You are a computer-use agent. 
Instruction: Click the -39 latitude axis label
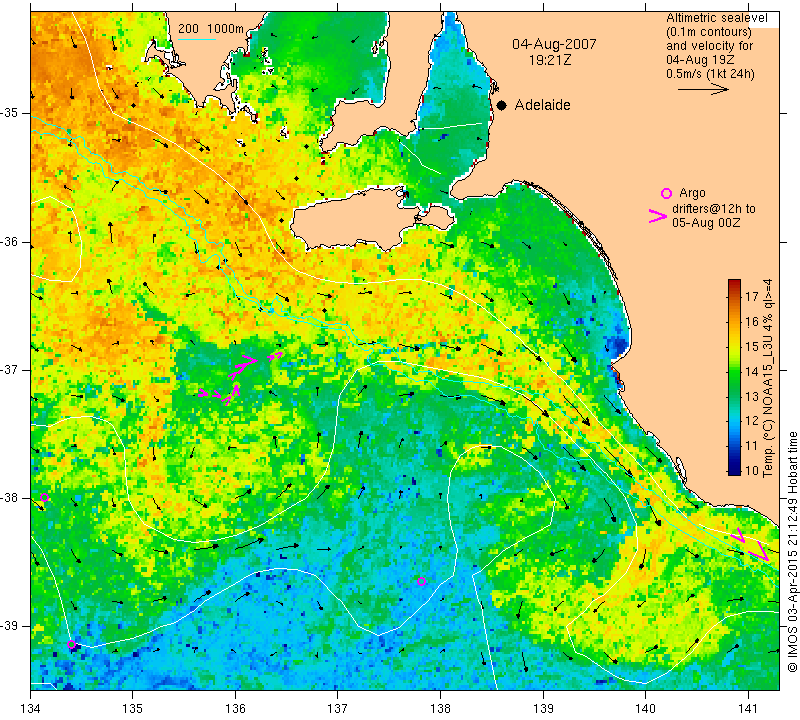(x=11, y=626)
